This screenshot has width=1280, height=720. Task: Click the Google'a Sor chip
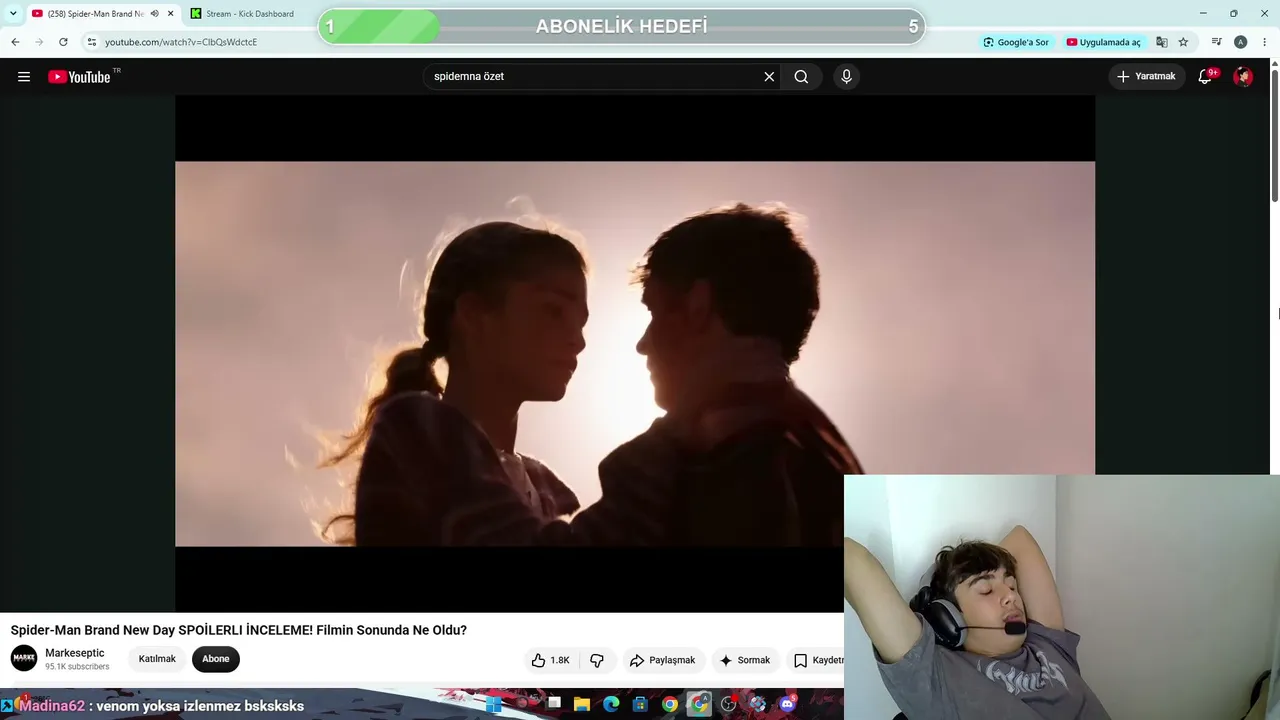point(1016,42)
